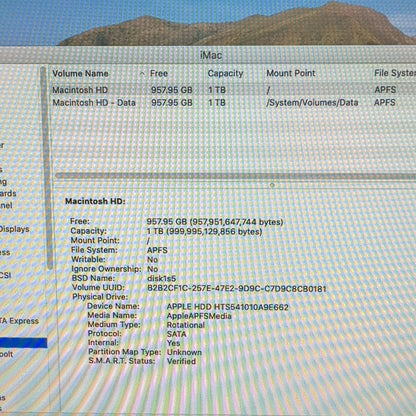Sort the volume list by Free column
Viewport: 416px width, 416px height.
159,73
